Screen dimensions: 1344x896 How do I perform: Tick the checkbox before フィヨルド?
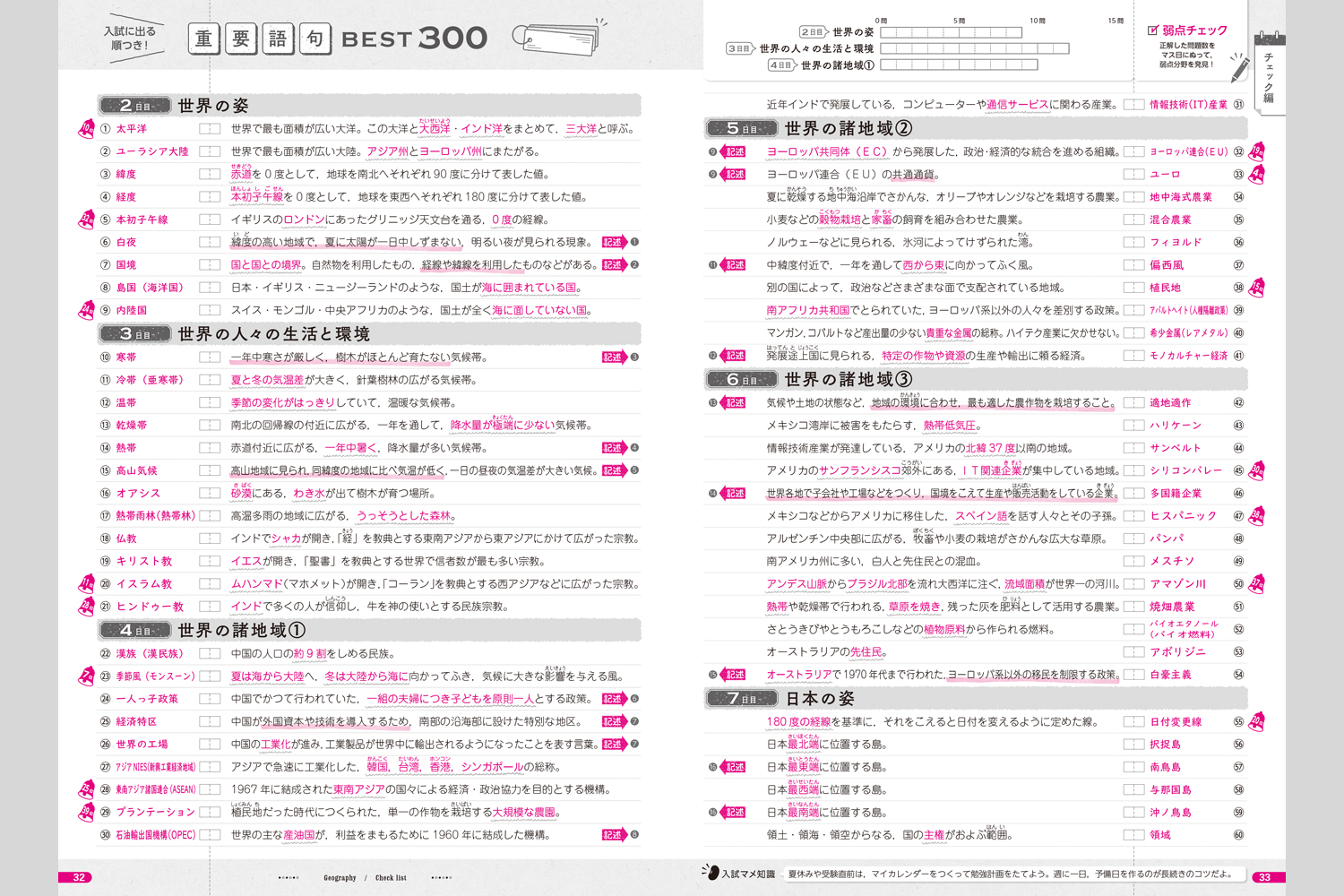(x=1133, y=242)
